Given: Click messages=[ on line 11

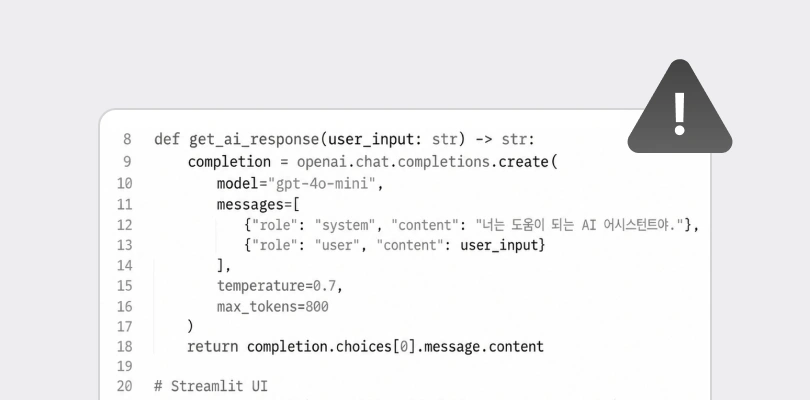Looking at the screenshot, I should tap(258, 205).
